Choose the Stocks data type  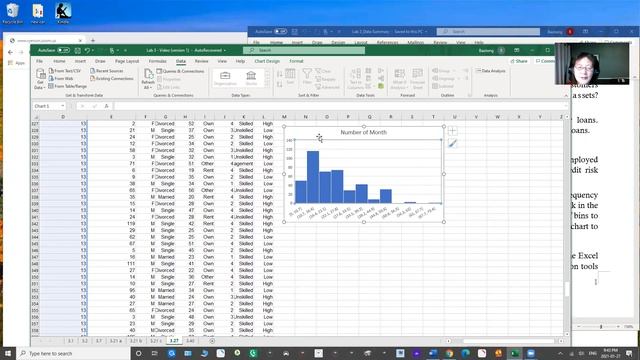tap(251, 78)
